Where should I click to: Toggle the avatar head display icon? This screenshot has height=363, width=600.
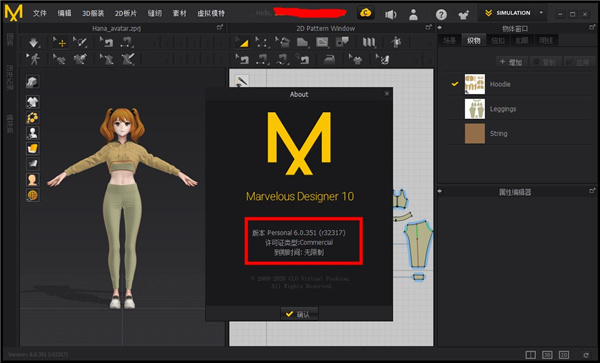click(x=33, y=179)
